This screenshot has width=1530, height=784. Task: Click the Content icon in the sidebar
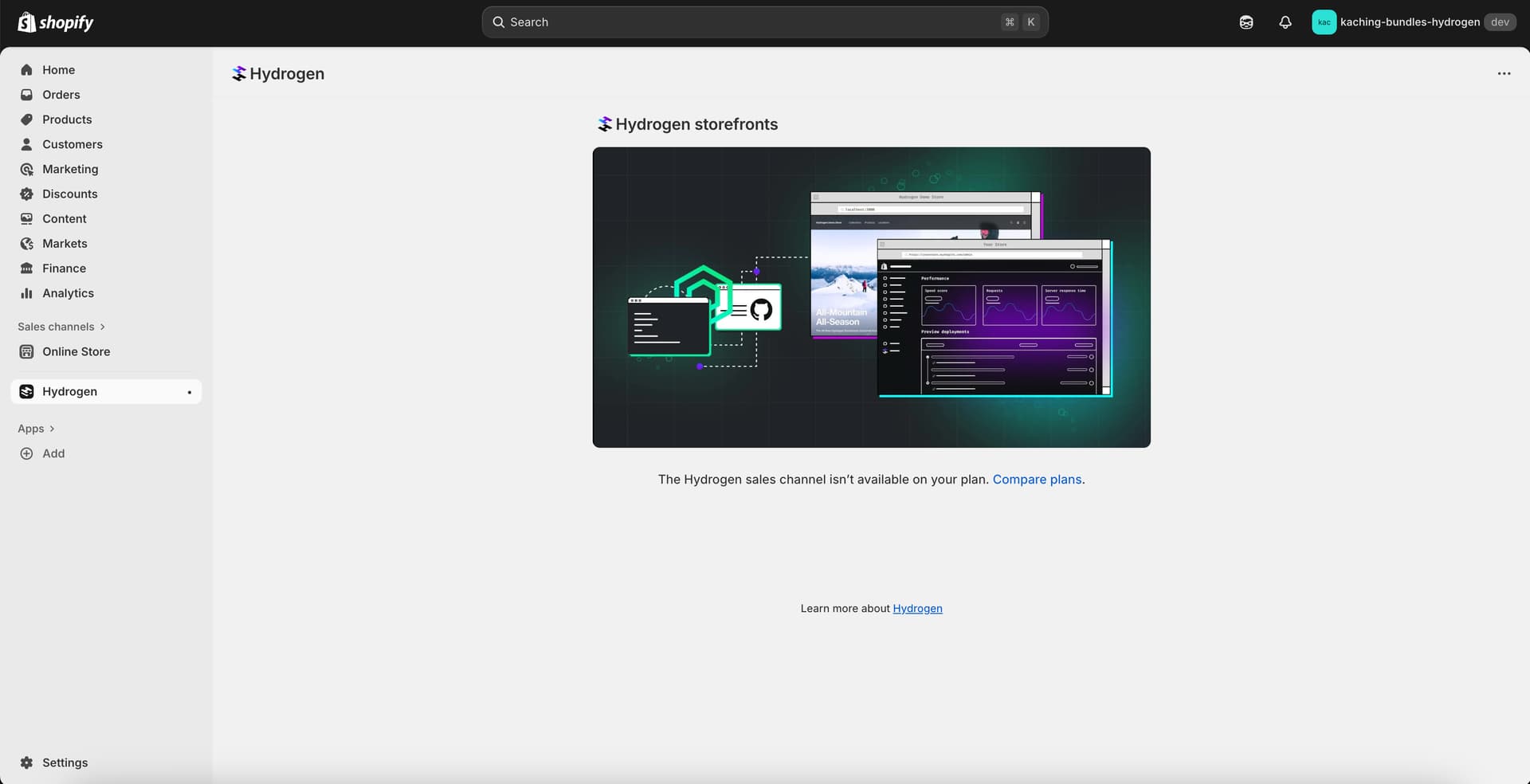pos(26,218)
